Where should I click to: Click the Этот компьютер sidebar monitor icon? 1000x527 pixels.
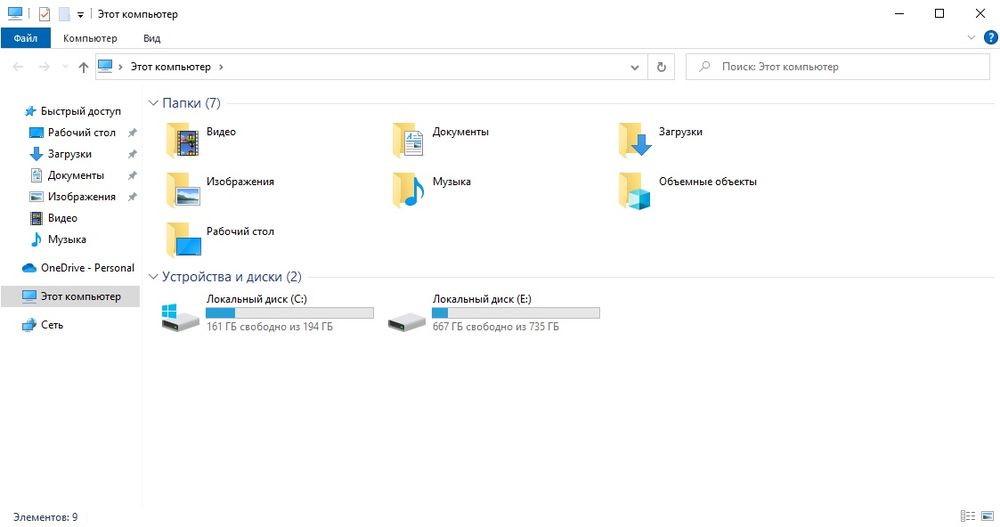[29, 297]
